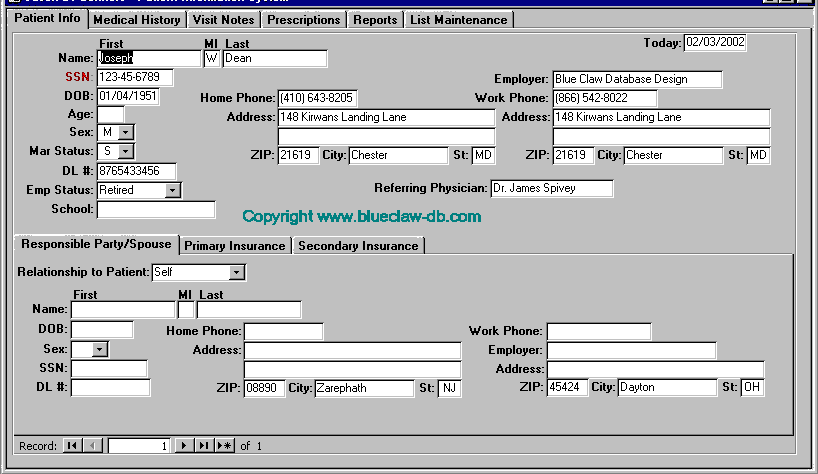Click the patient middle initial field
Image resolution: width=818 pixels, height=474 pixels.
[211, 58]
